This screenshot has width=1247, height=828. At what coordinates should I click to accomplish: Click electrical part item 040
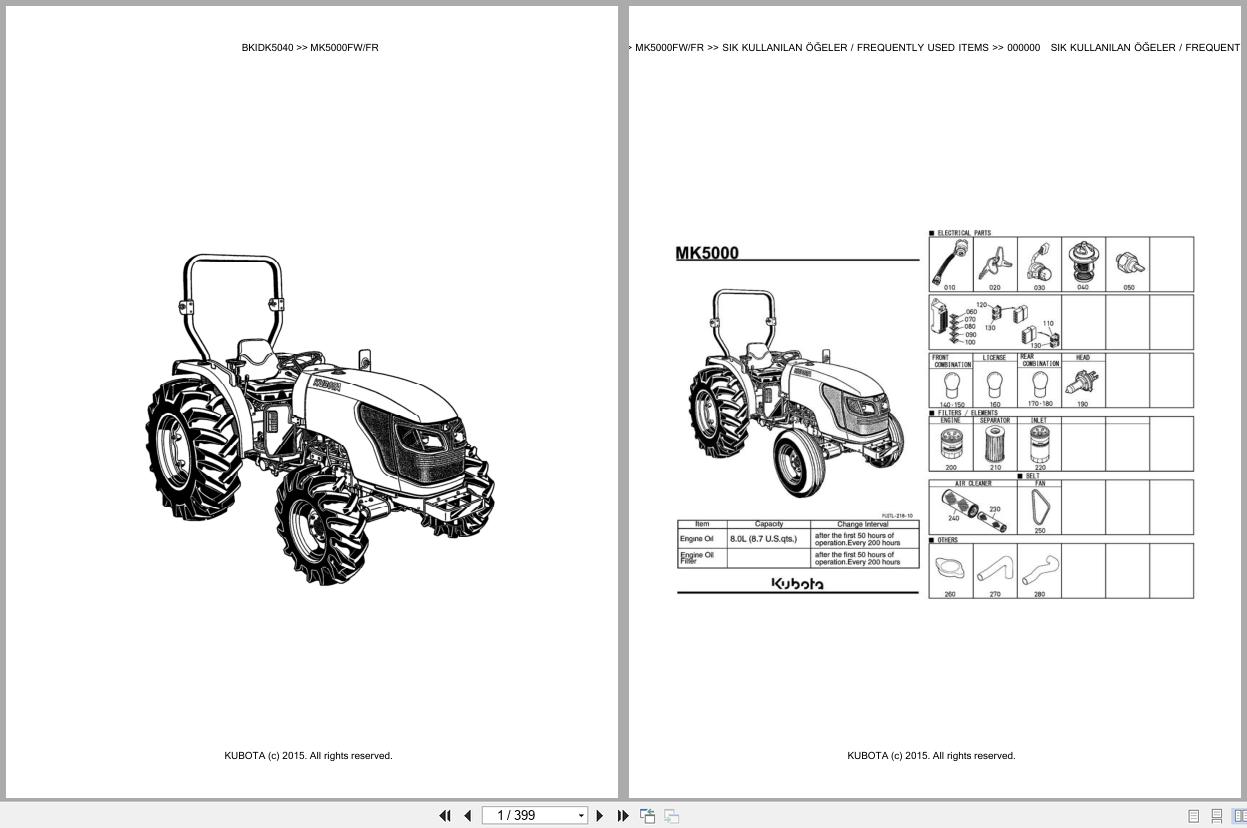tap(1083, 264)
